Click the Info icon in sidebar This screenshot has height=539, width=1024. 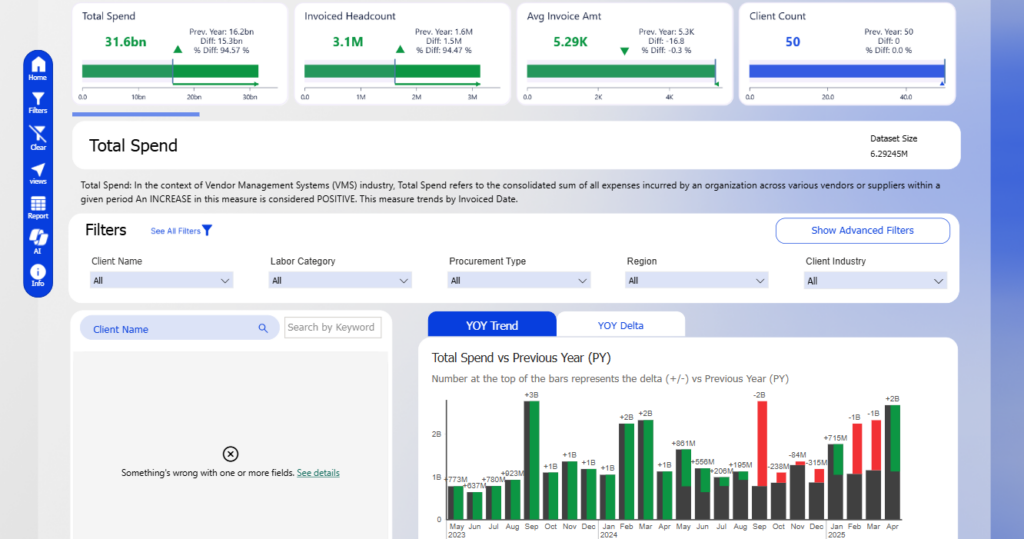(x=38, y=273)
